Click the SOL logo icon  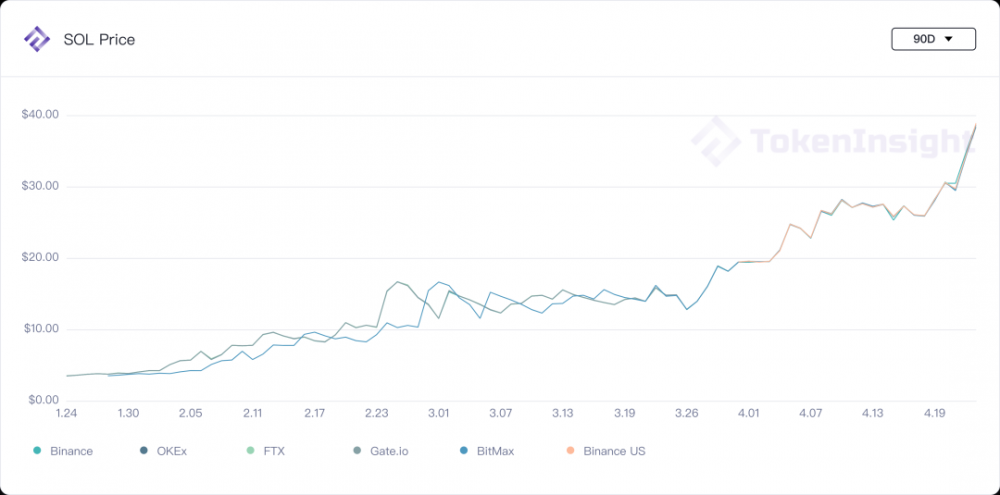click(37, 40)
